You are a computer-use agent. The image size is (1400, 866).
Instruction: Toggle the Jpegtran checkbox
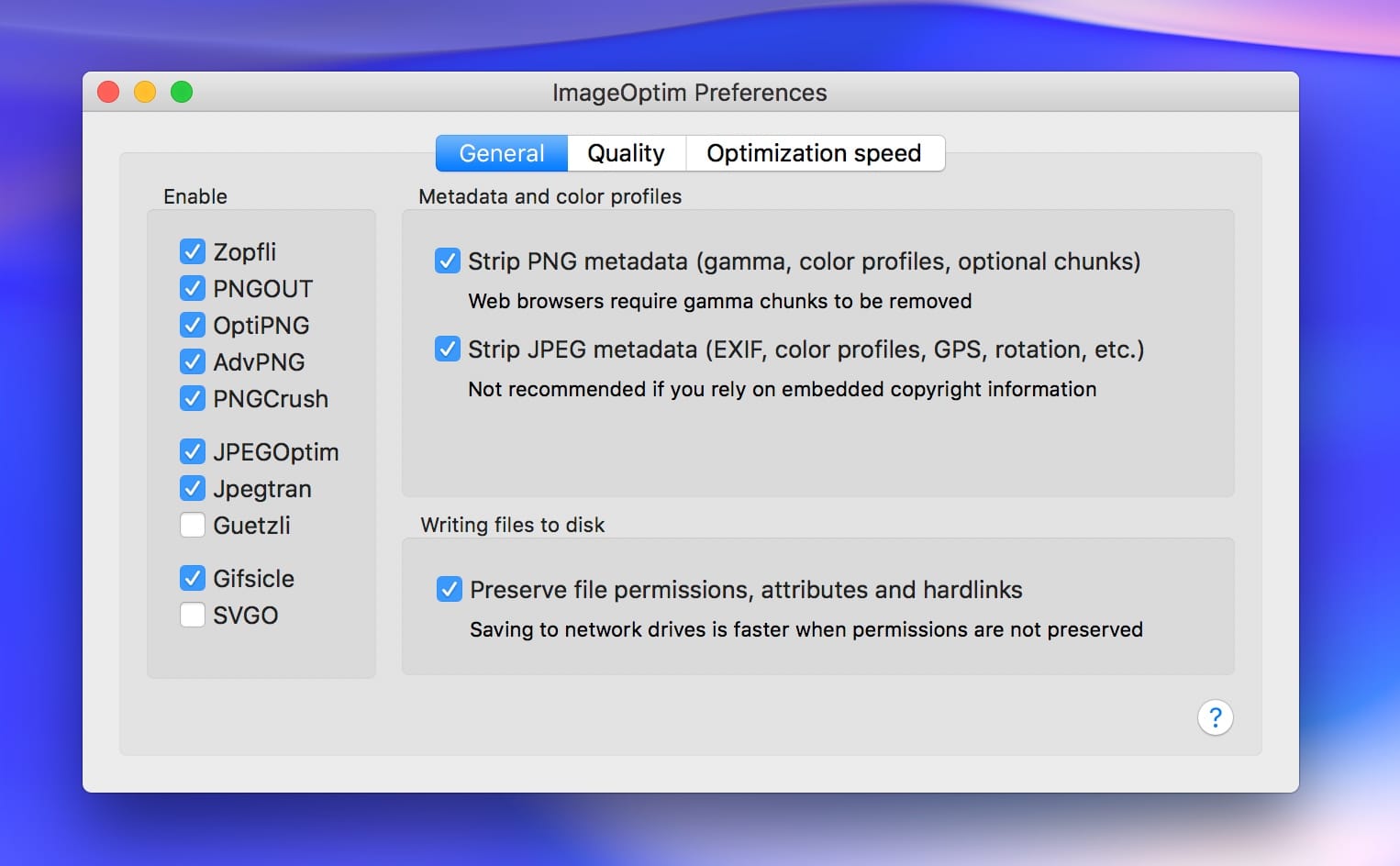tap(193, 488)
